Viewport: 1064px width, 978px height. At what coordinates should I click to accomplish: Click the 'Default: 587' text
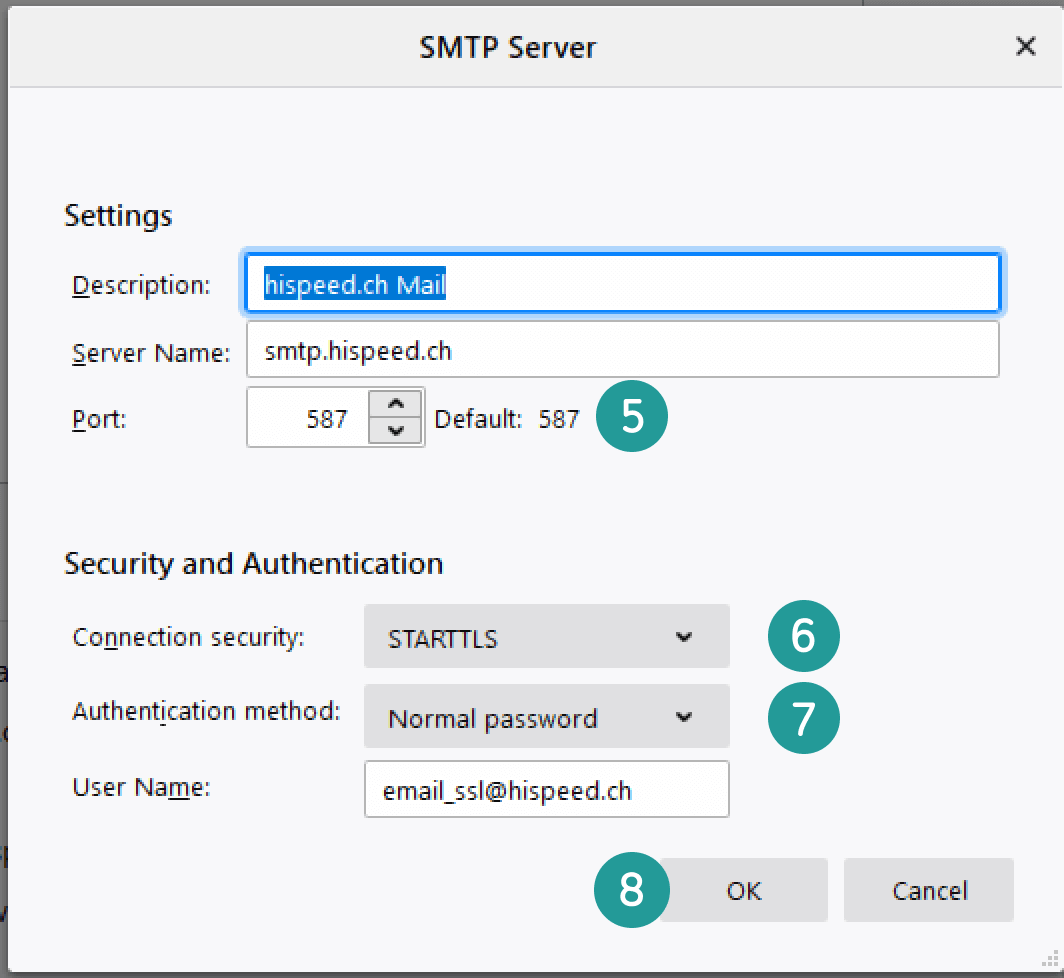click(507, 419)
